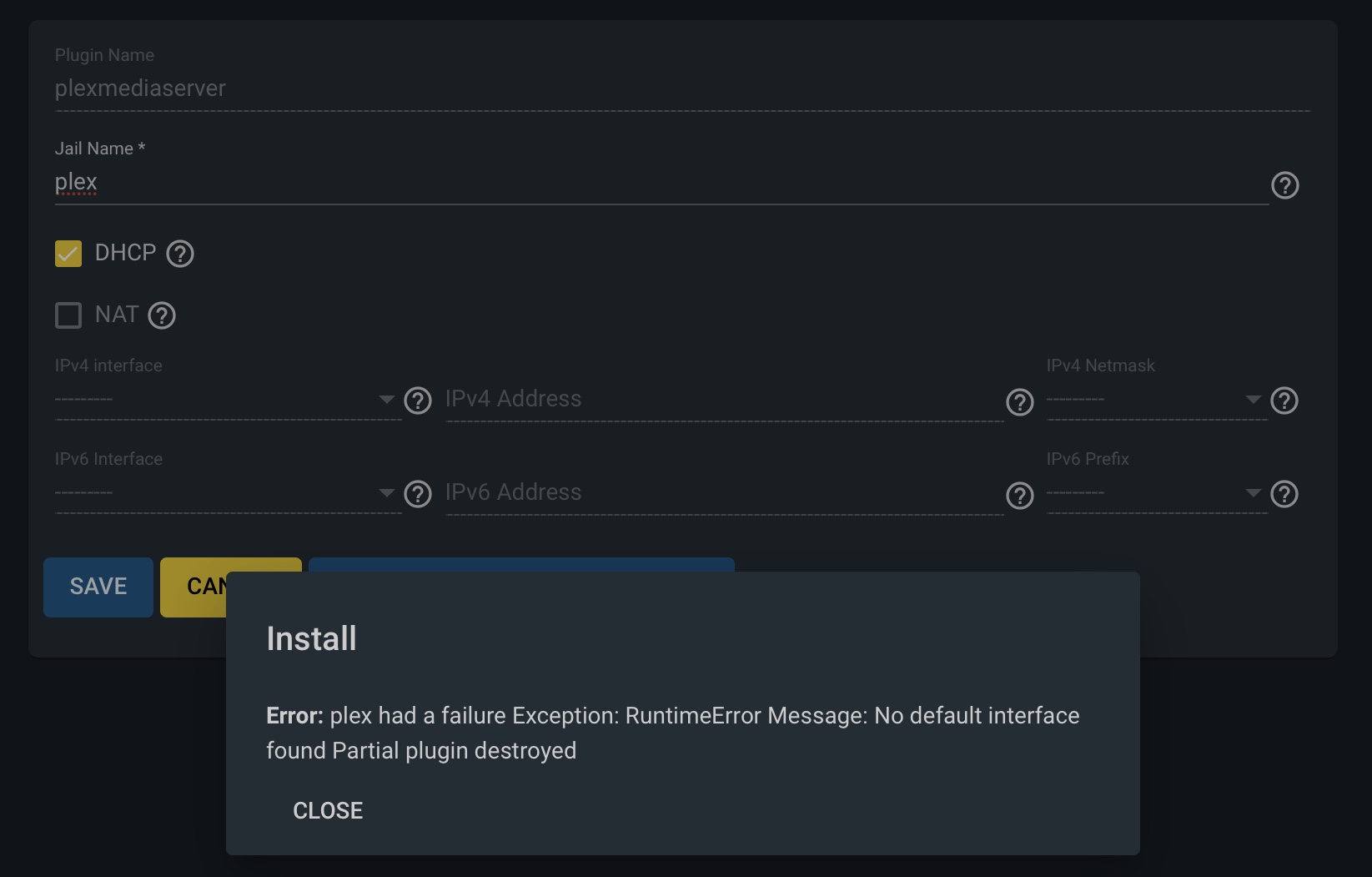
Task: Click the IPv4 Address input field
Action: point(724,400)
